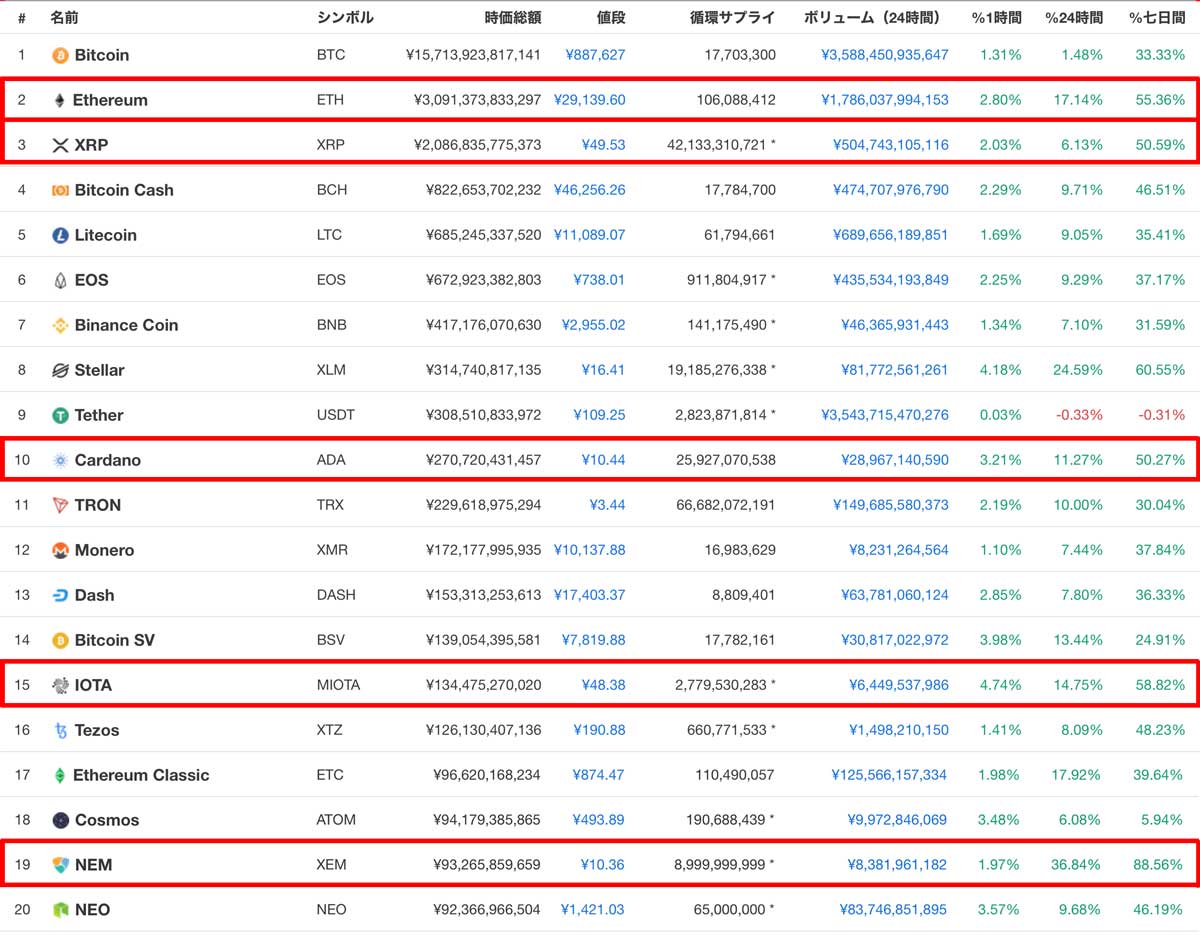Click IOTA symbol MIOTA
1200x935 pixels.
tap(338, 685)
